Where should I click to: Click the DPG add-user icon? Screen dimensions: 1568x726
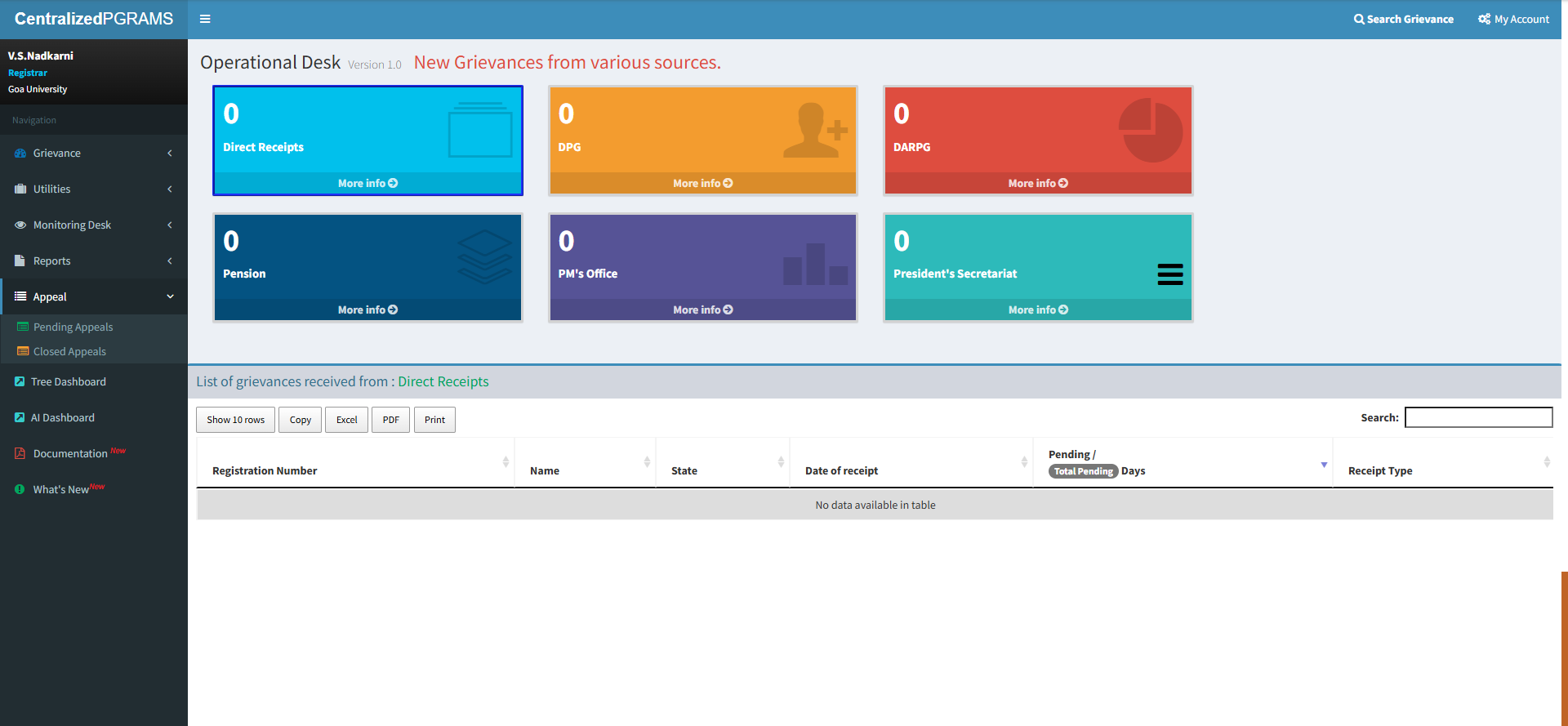[x=815, y=130]
